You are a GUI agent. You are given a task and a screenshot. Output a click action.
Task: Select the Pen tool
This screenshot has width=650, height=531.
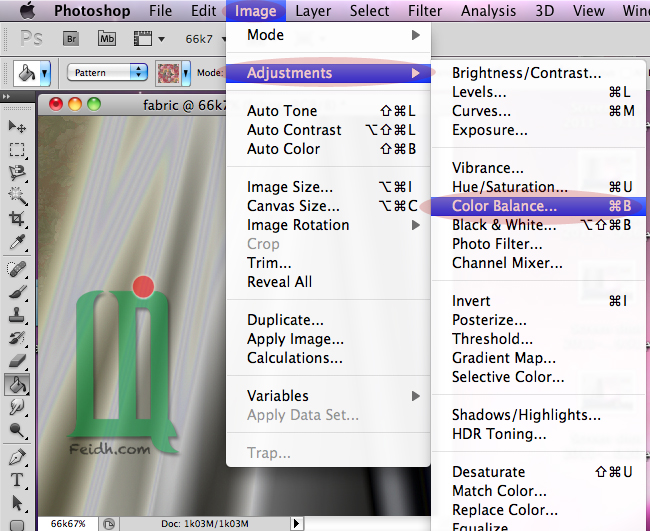[17, 458]
